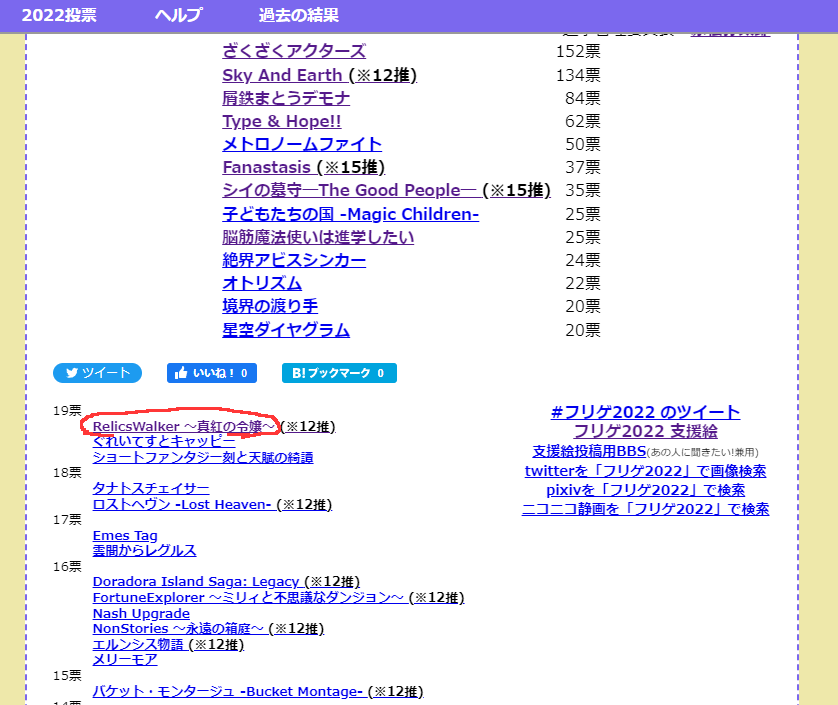Viewport: 838px width, 705px height.
Task: Open the 2022投票 menu item
Action: tap(60, 15)
